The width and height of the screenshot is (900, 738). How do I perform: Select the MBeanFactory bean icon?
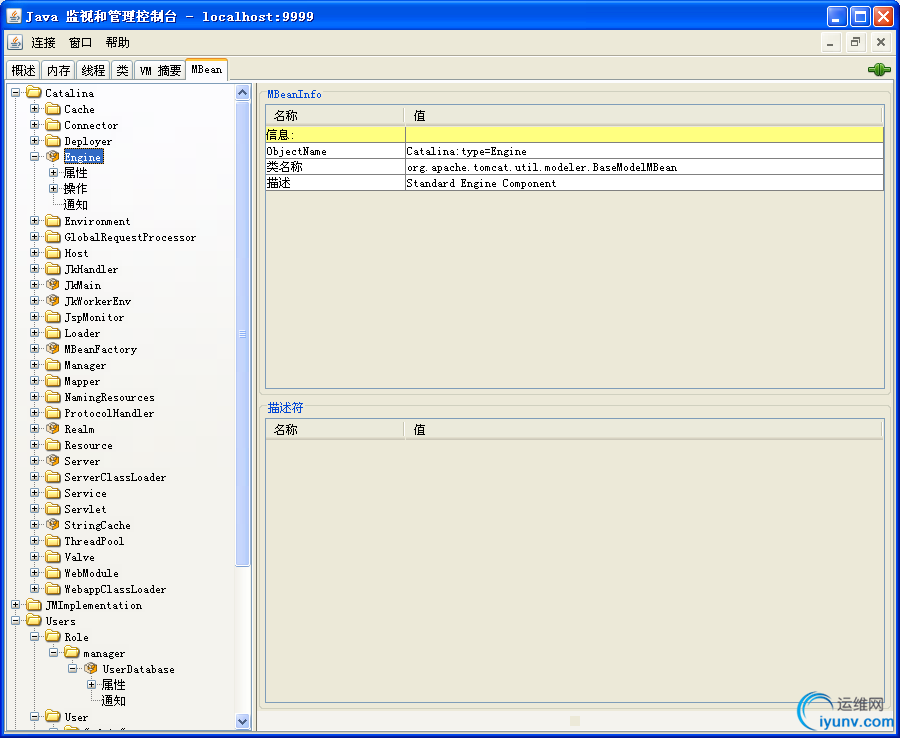click(53, 348)
